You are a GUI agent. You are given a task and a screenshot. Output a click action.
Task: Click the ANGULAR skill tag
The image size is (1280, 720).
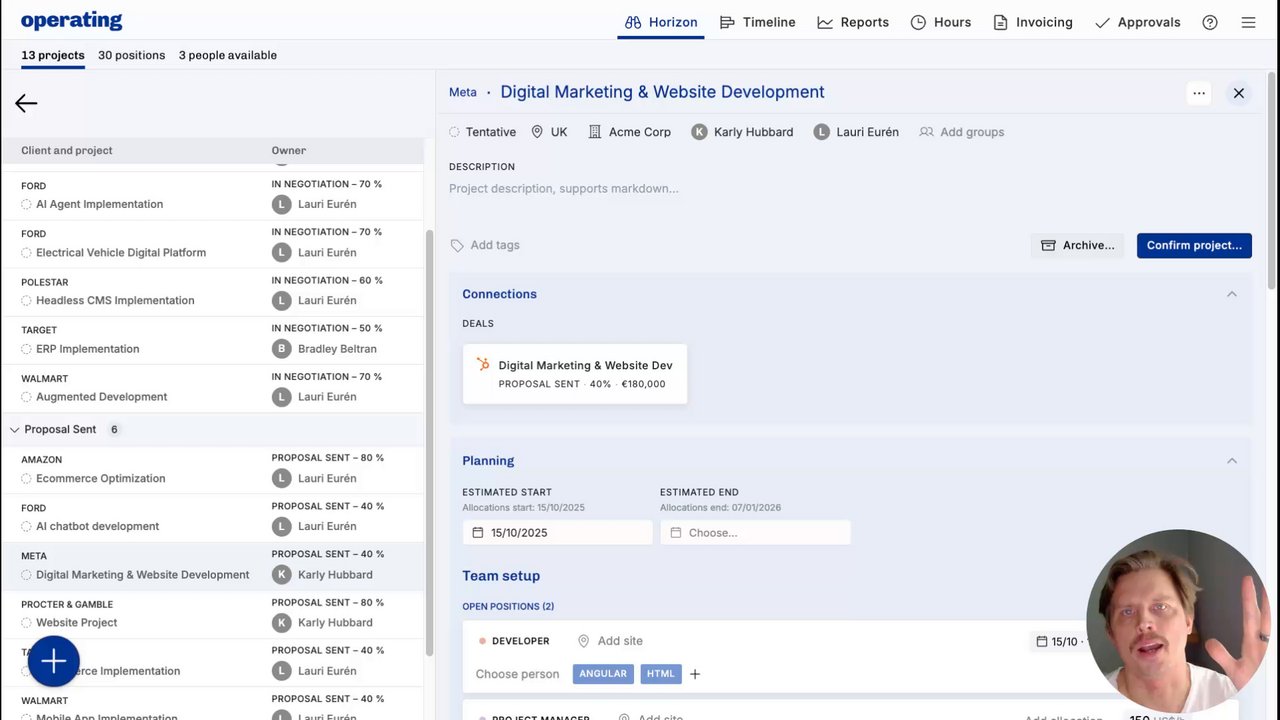603,674
